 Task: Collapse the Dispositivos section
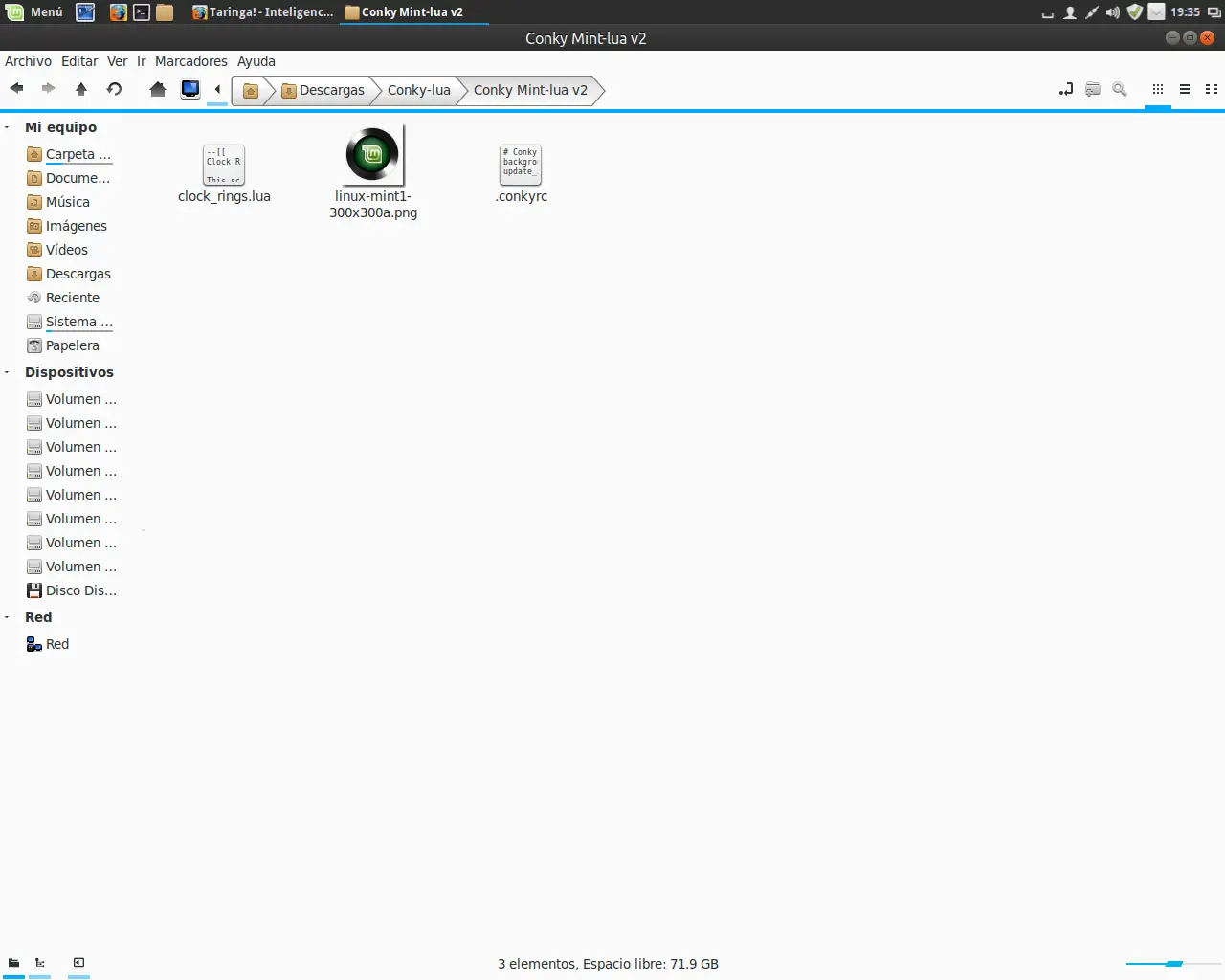[x=9, y=372]
